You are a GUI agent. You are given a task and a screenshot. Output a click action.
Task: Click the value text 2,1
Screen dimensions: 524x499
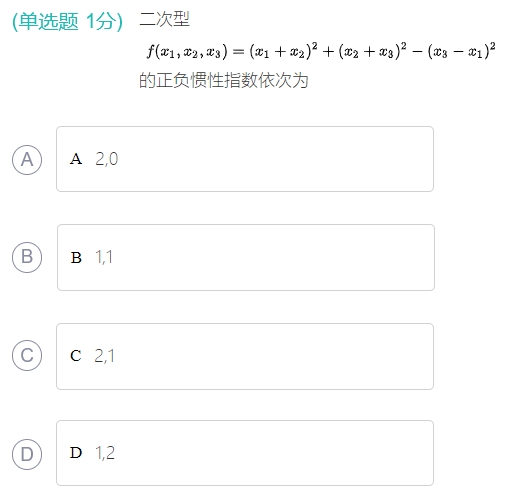tap(104, 356)
